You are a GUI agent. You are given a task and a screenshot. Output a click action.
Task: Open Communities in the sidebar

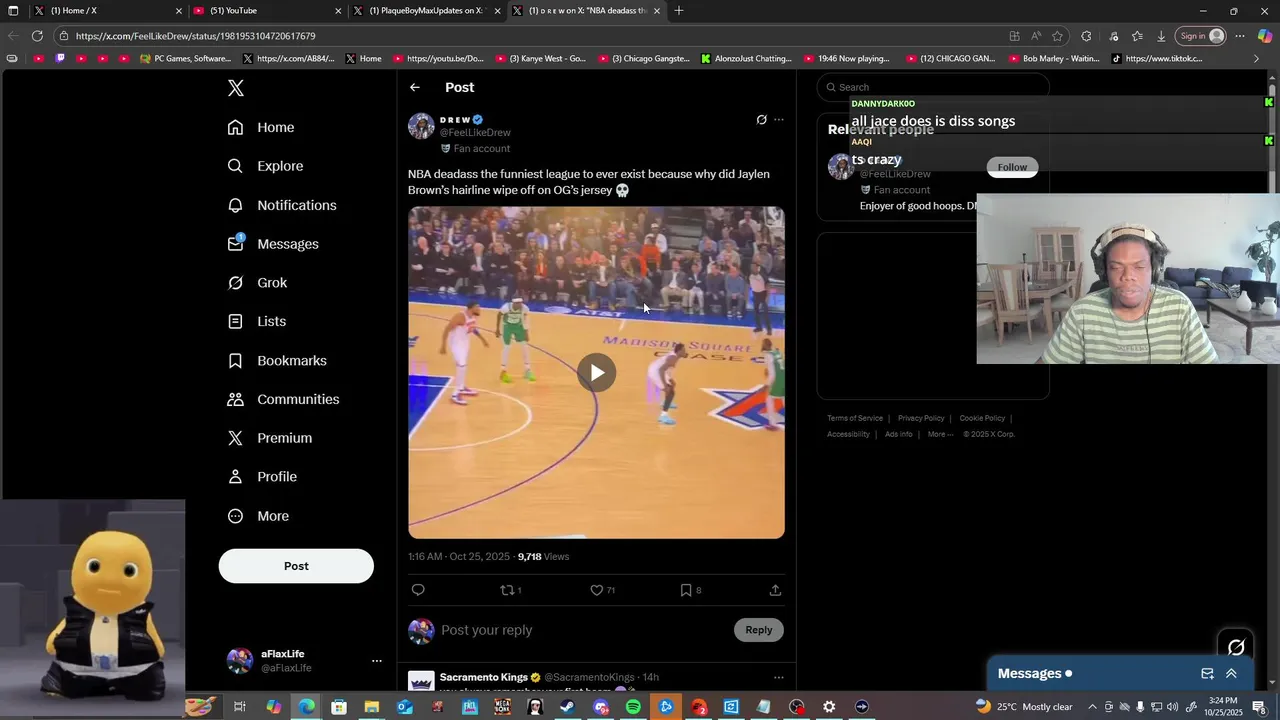[283, 399]
